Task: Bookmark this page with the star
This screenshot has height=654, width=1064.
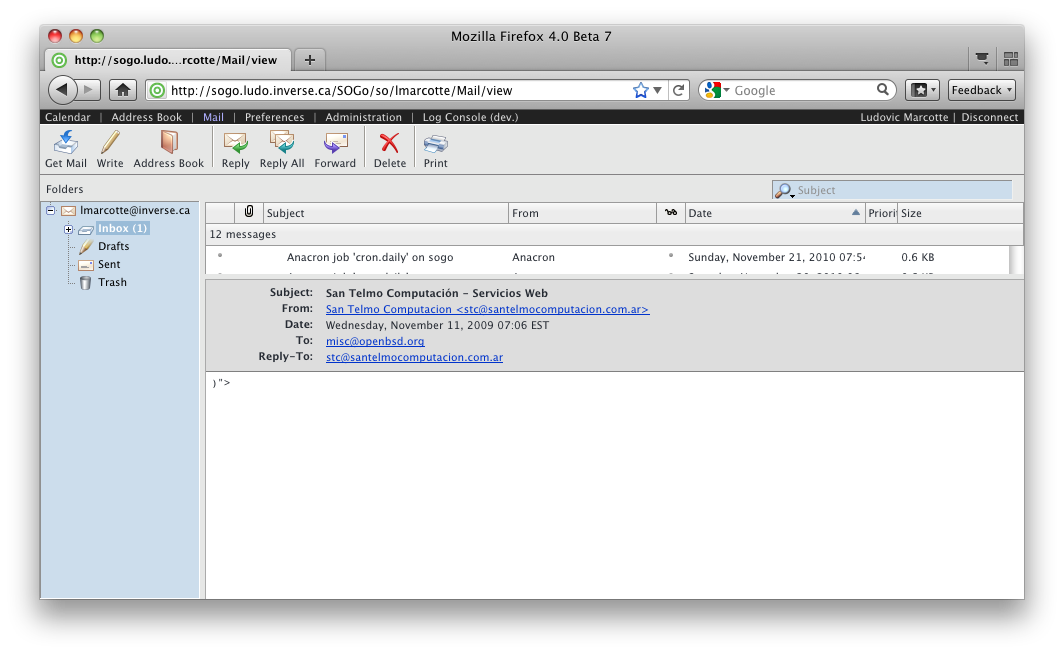Action: click(641, 90)
